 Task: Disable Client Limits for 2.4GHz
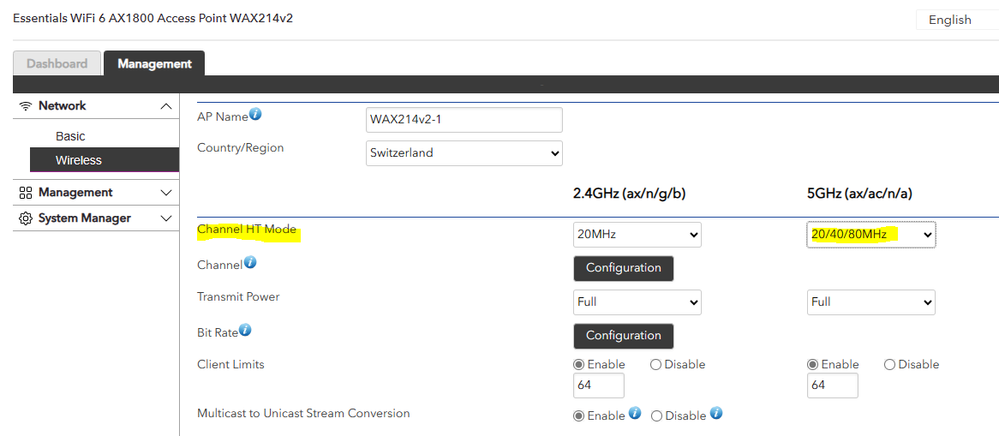656,365
